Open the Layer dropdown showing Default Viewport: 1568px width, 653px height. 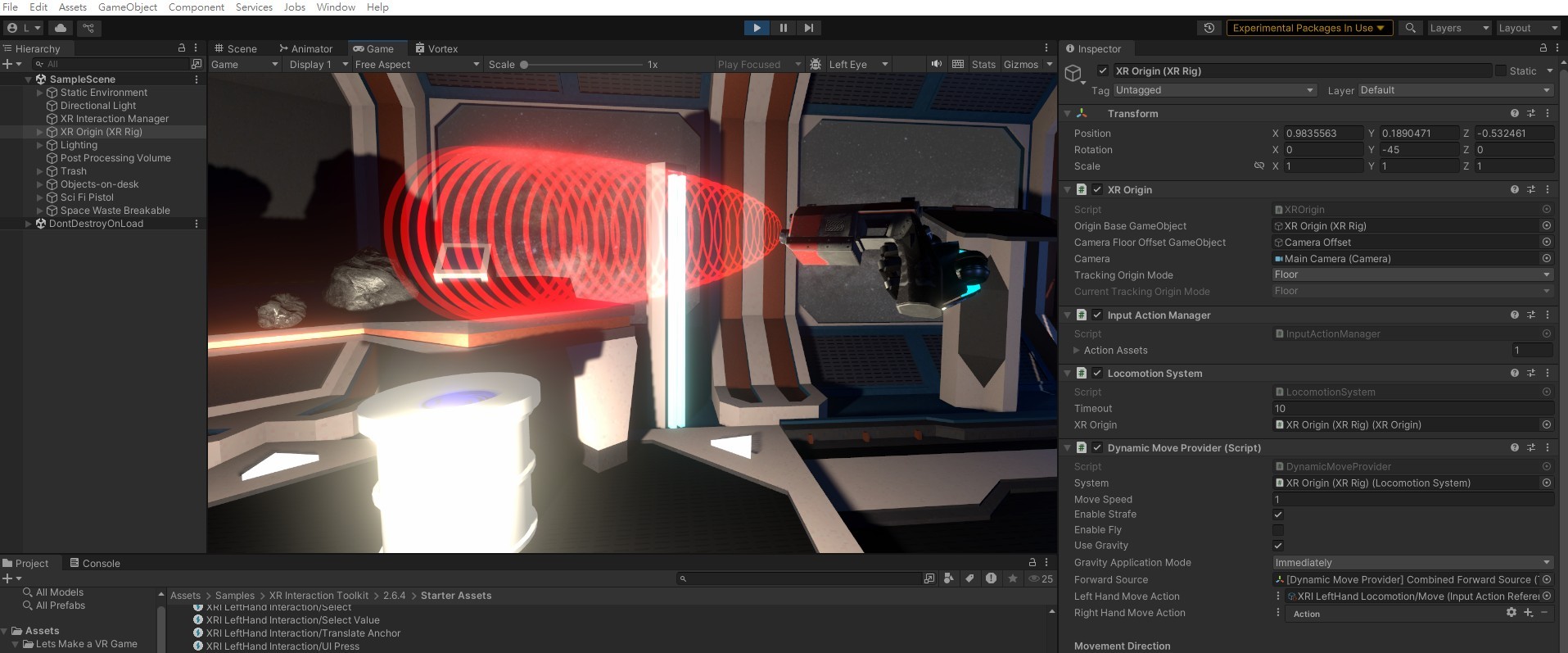(x=1456, y=90)
